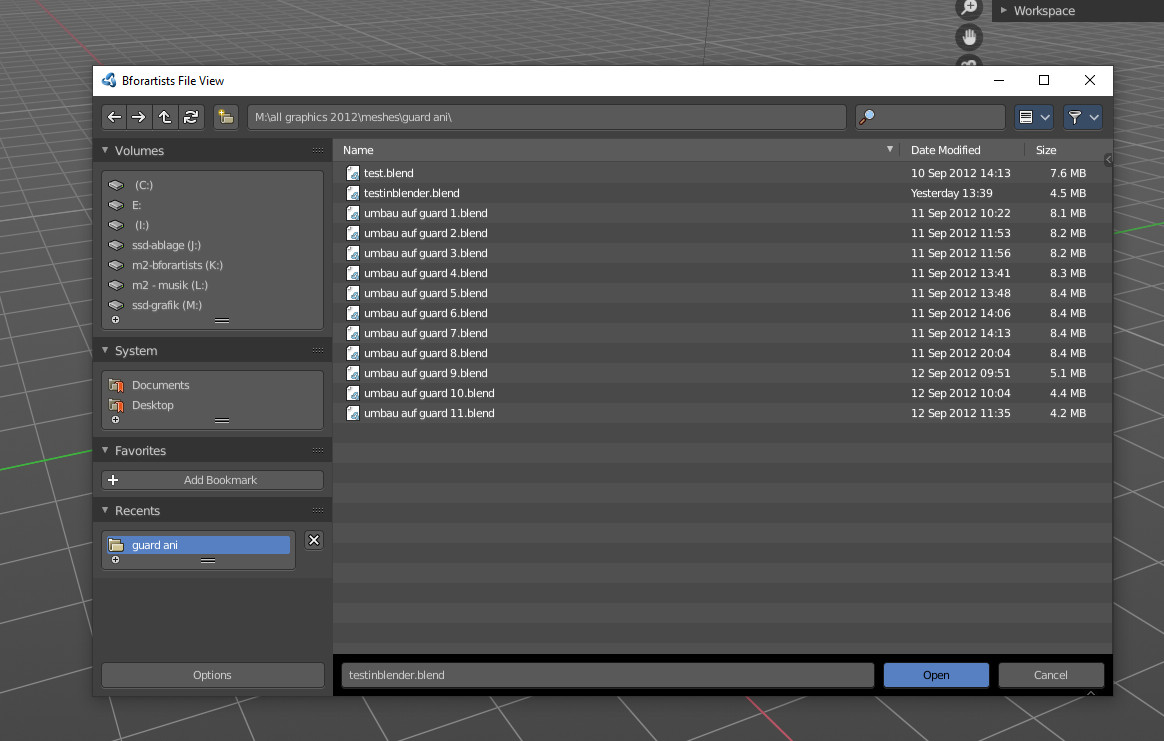The image size is (1164, 741).
Task: Click Bforartists logo in title bar
Action: pos(109,80)
